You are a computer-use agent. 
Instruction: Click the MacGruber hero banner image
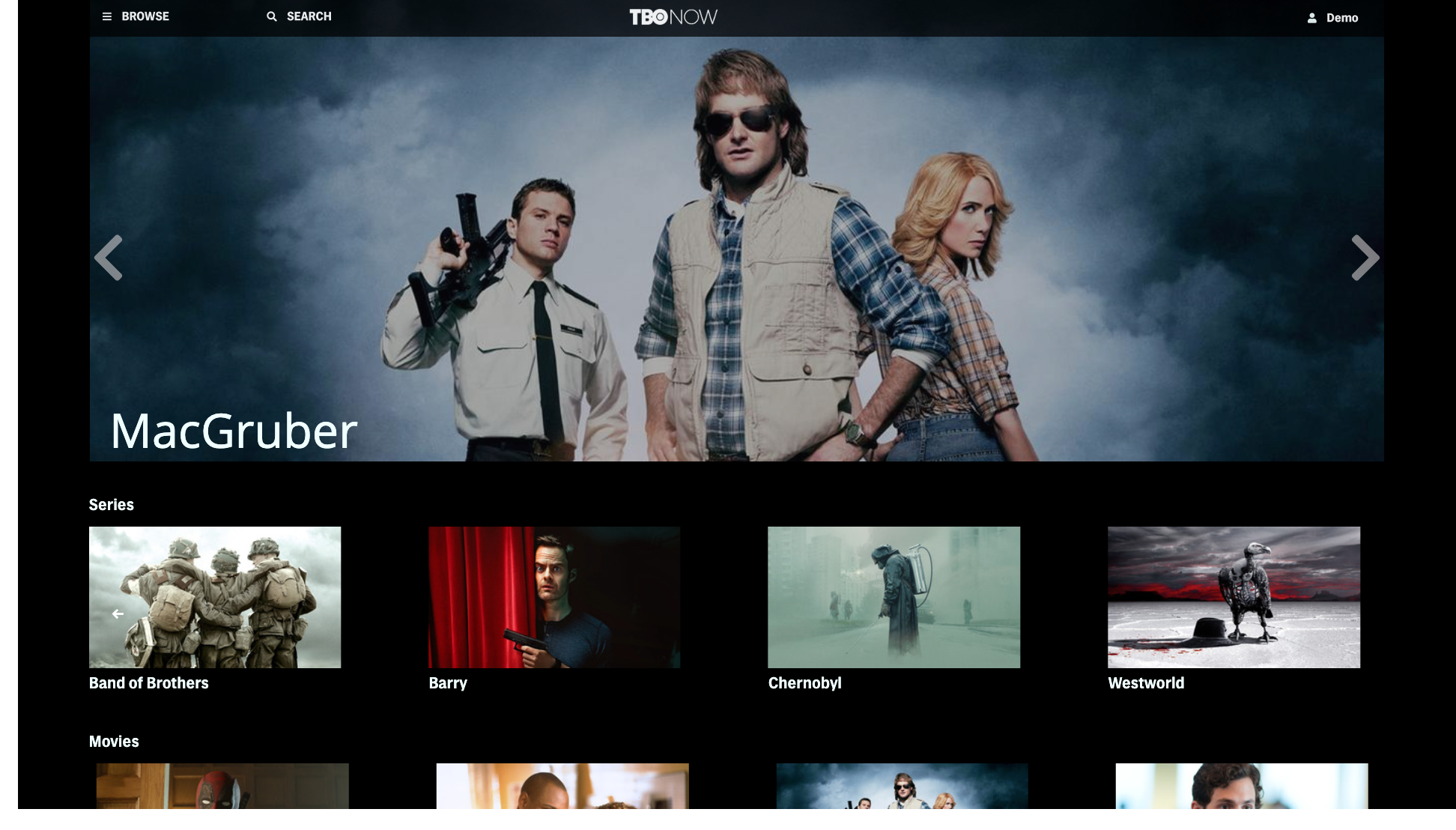pos(736,249)
